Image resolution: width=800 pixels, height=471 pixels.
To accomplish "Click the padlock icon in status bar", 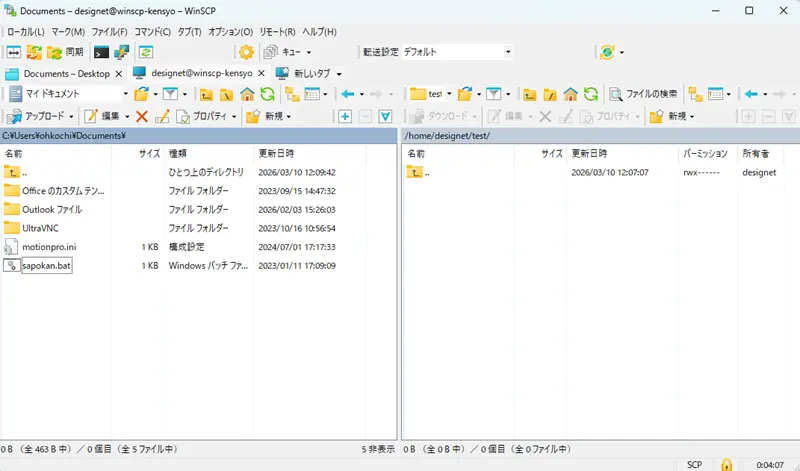I will (x=727, y=464).
